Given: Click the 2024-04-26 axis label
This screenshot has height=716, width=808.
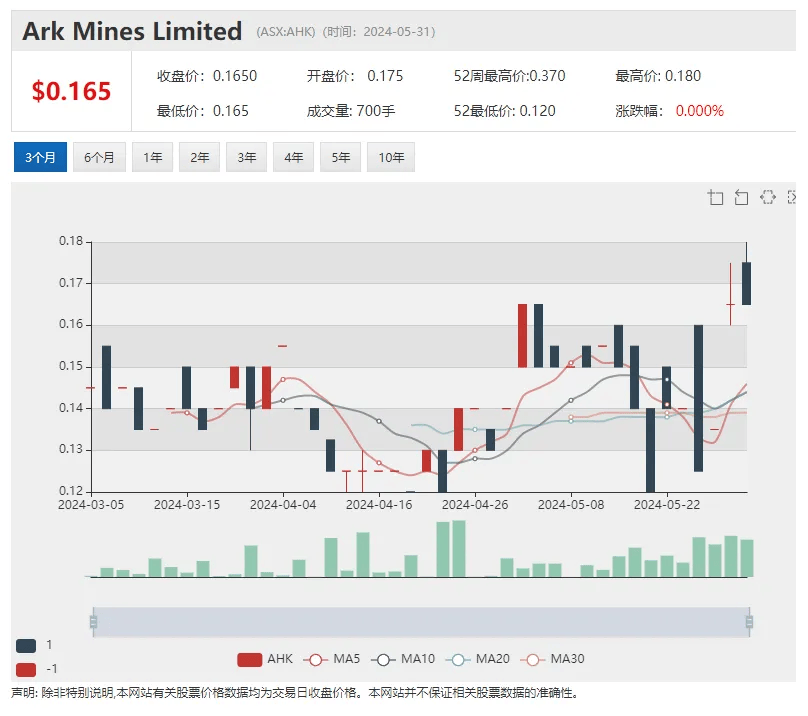Looking at the screenshot, I should tap(475, 505).
